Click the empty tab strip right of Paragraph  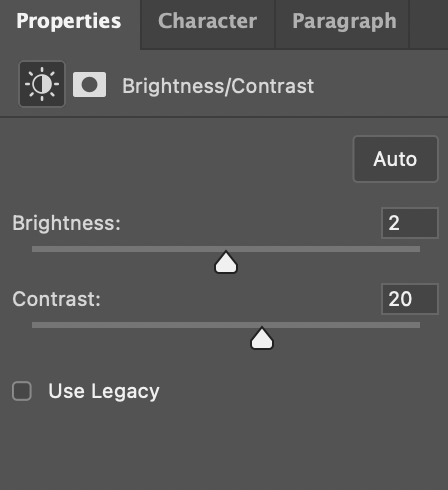click(x=429, y=24)
